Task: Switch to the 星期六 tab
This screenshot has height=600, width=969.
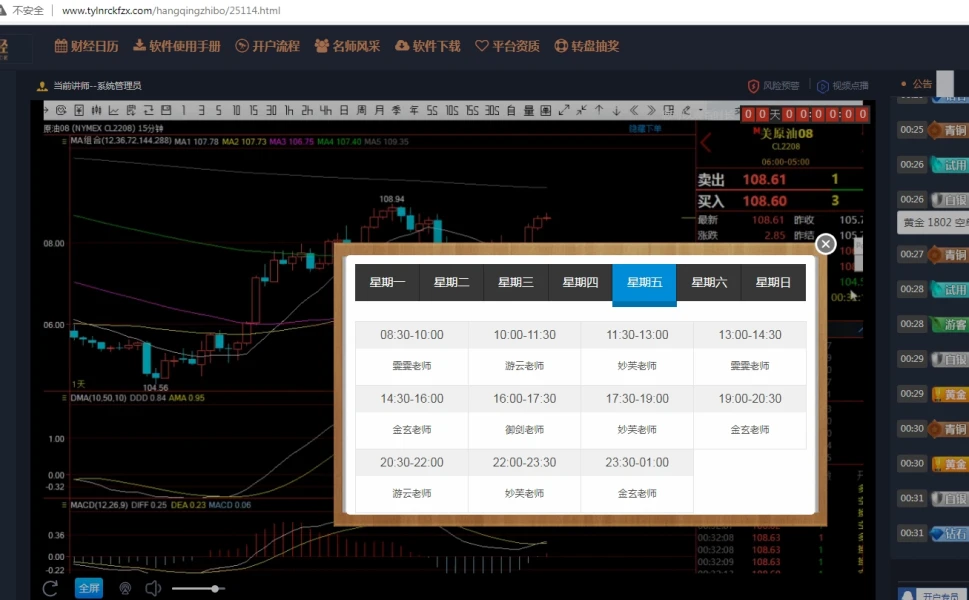Action: point(708,282)
